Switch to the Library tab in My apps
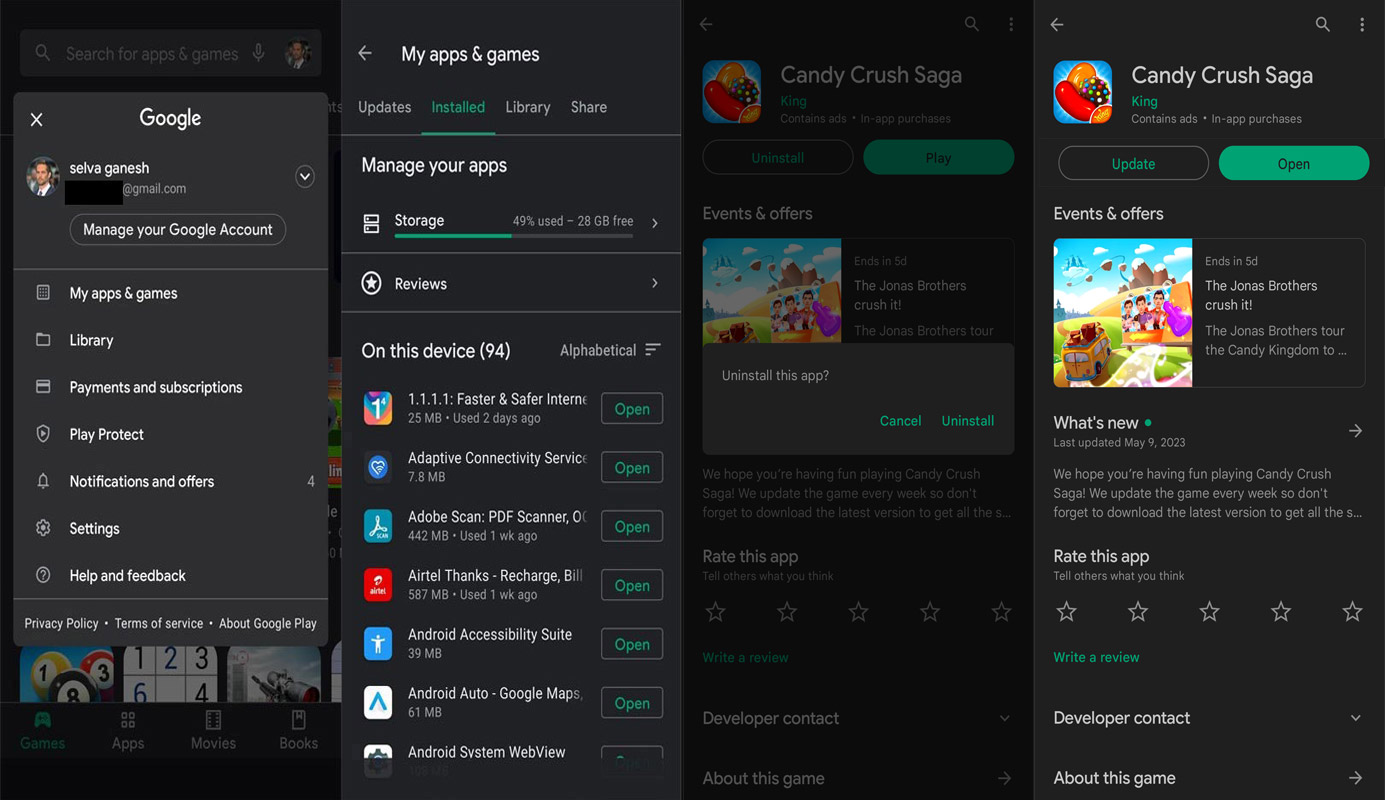This screenshot has width=1385, height=800. coord(528,107)
